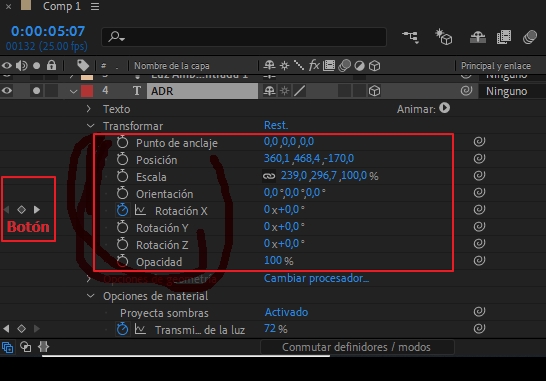Click the 3D layer cube column header
The image size is (546, 381).
pos(374,65)
